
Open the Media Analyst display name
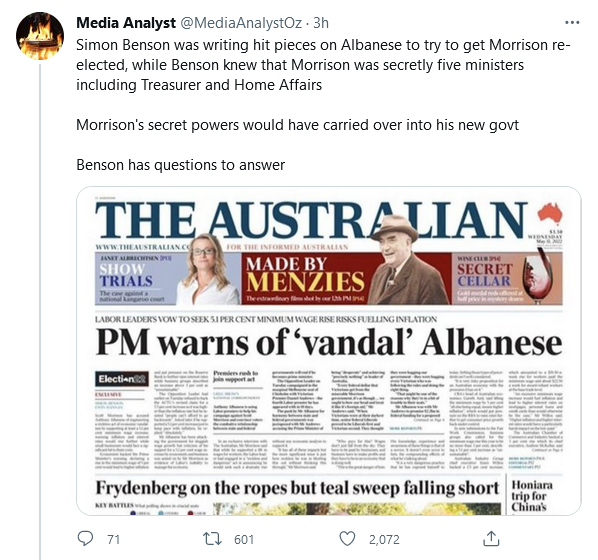click(126, 23)
